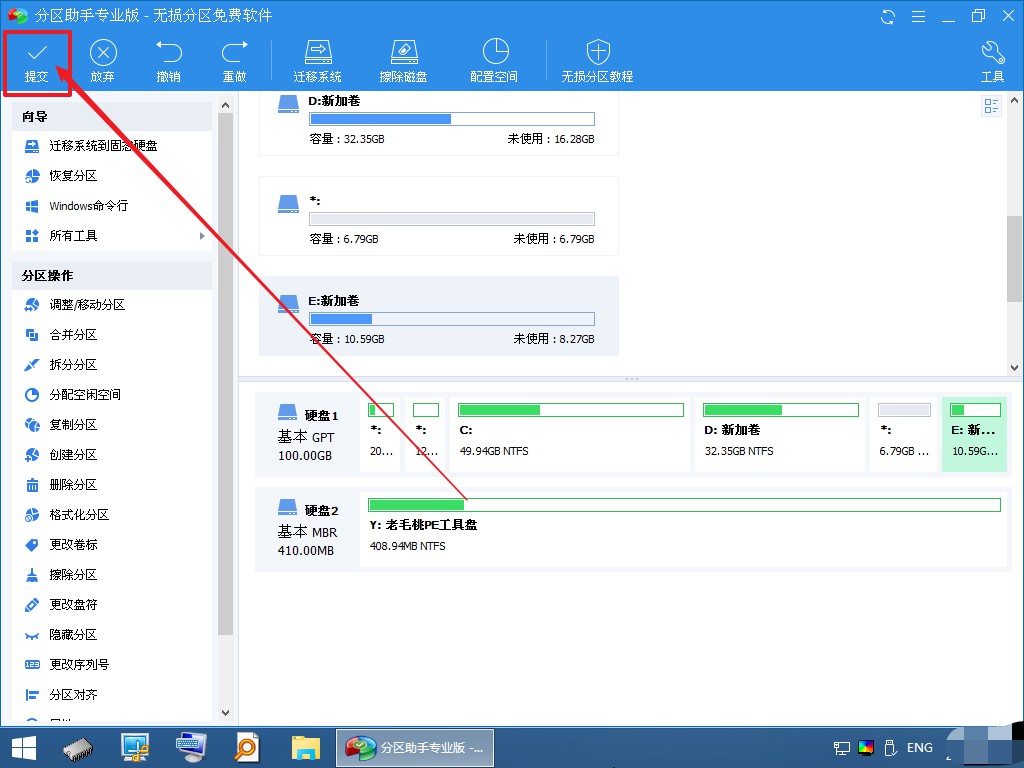Select D: 新加卷 32.35GB block in disk map
This screenshot has height=768, width=1024.
(x=780, y=434)
